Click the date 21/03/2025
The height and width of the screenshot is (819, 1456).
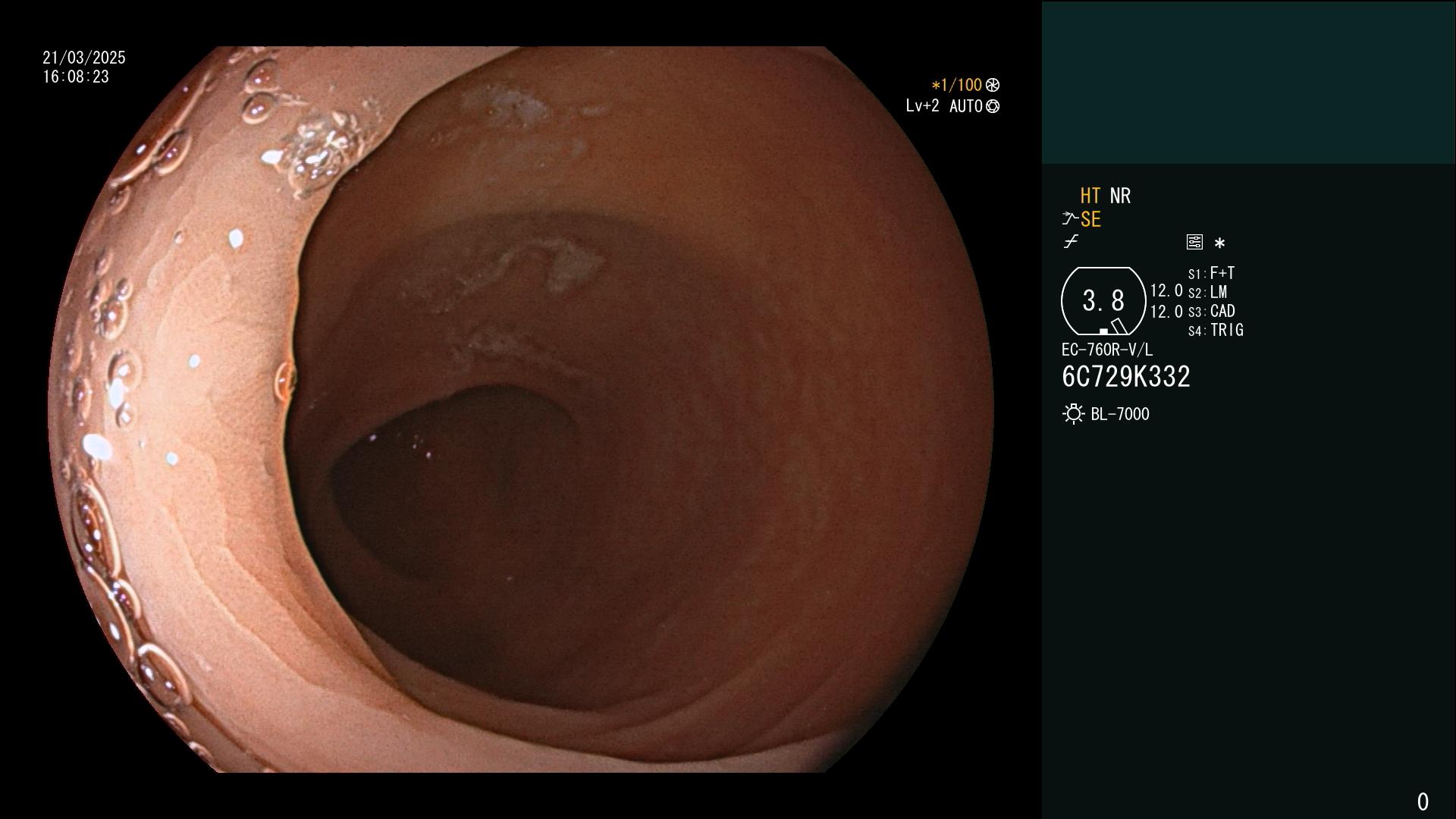(x=83, y=58)
